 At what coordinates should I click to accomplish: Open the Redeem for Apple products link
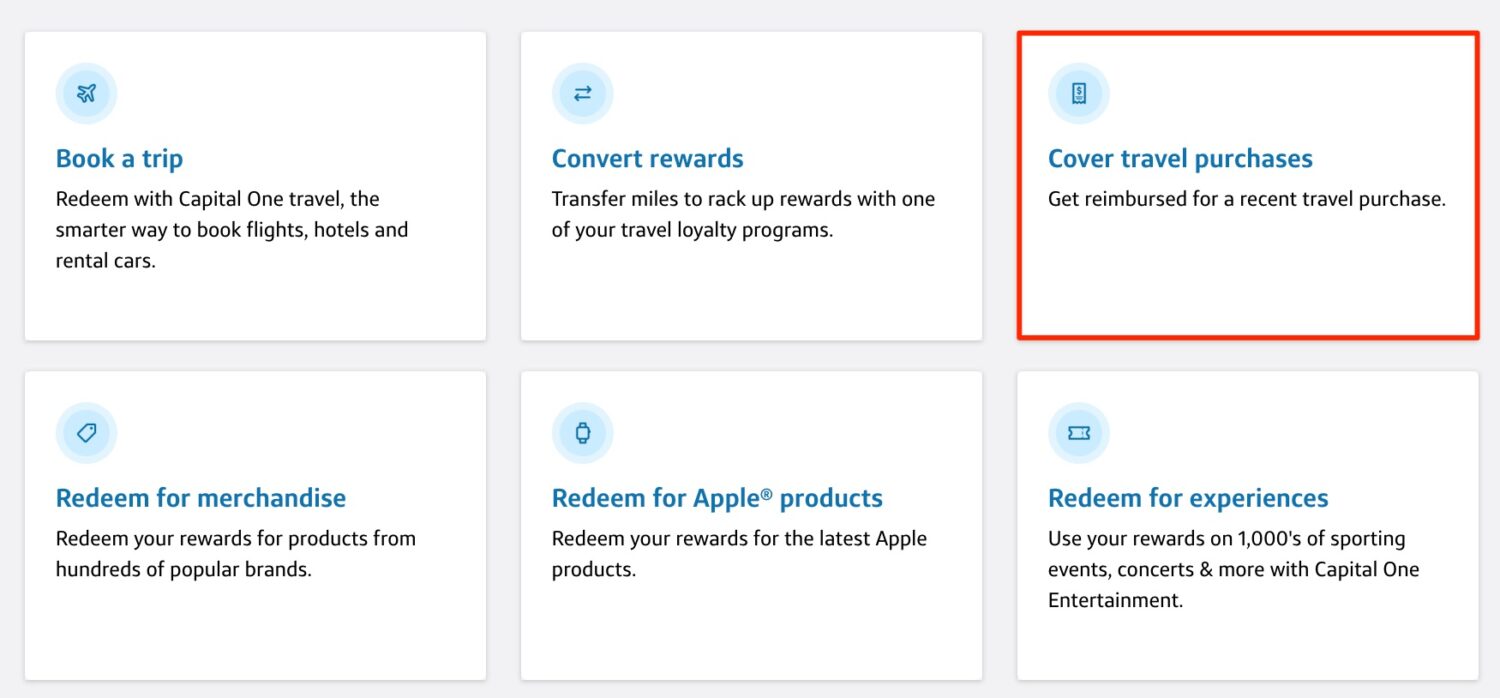click(x=716, y=497)
